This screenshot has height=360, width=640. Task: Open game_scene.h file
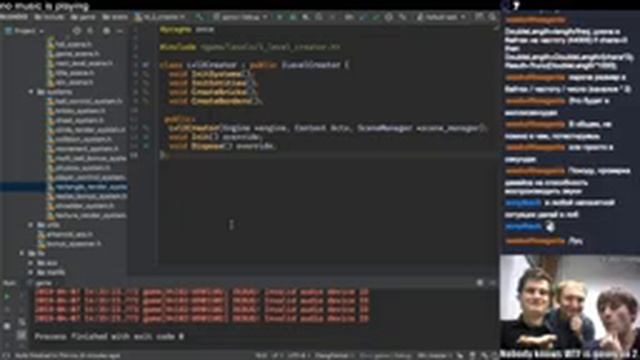pyautogui.click(x=73, y=54)
